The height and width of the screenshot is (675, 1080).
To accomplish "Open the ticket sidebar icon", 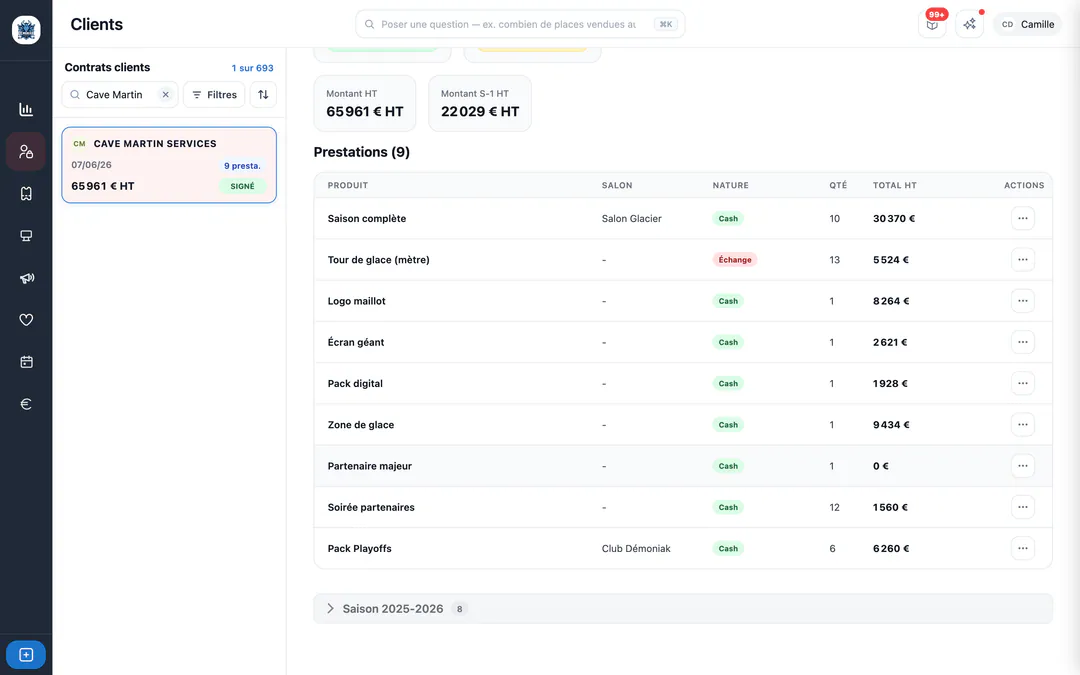I will tap(26, 194).
